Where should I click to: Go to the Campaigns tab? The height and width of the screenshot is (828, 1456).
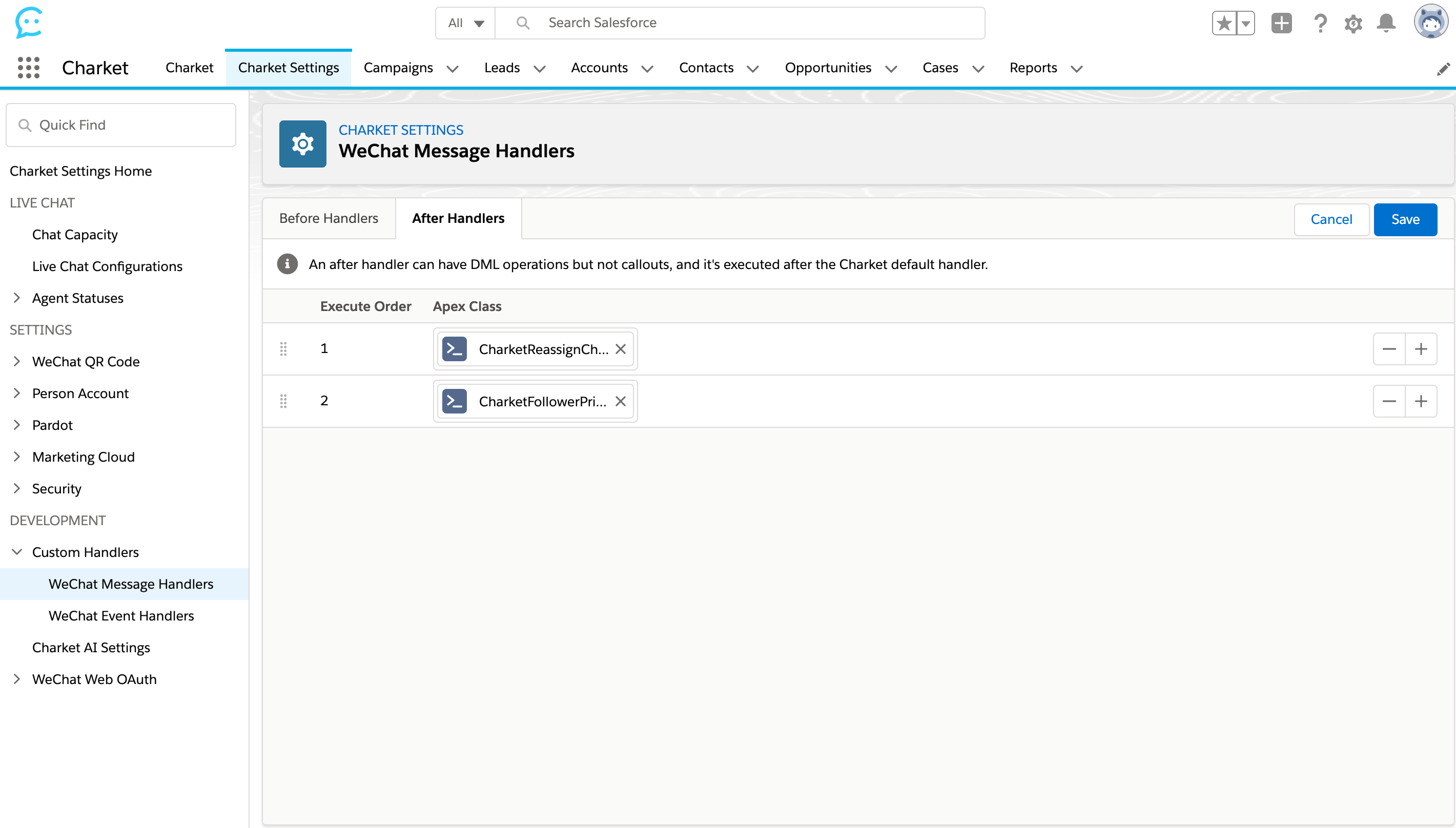point(398,68)
